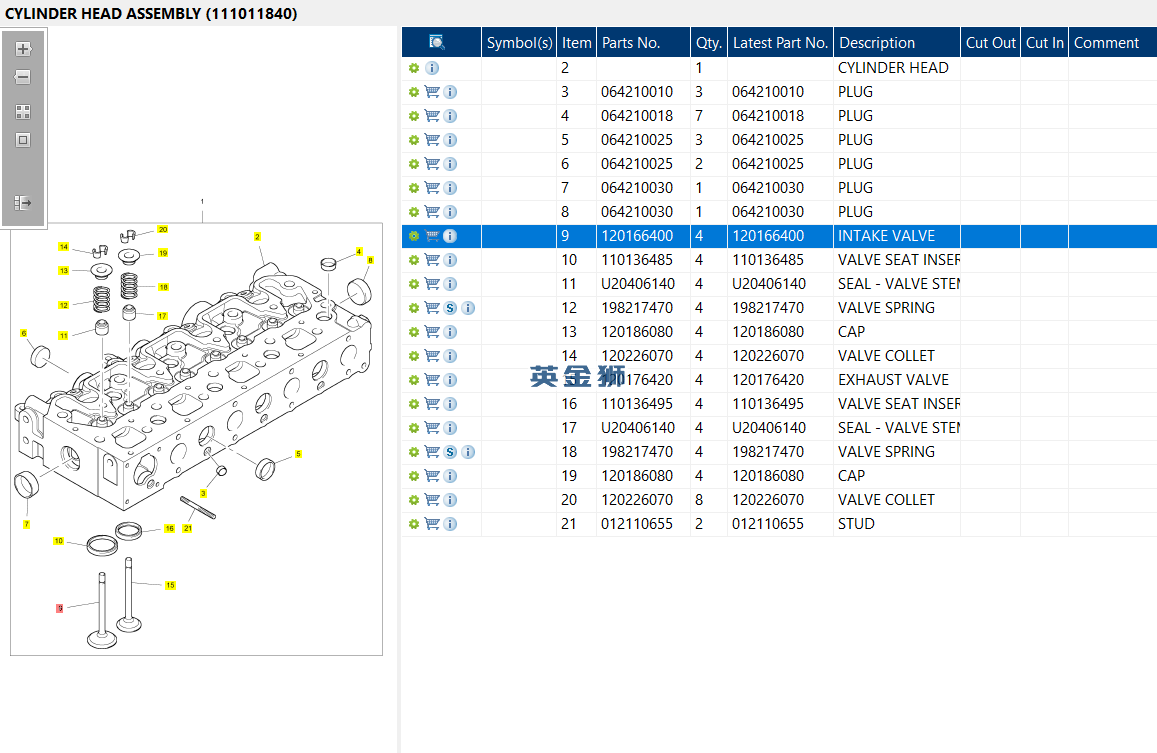Click supersession S icon for item 12
Viewport: 1157px width, 753px height.
(x=450, y=308)
